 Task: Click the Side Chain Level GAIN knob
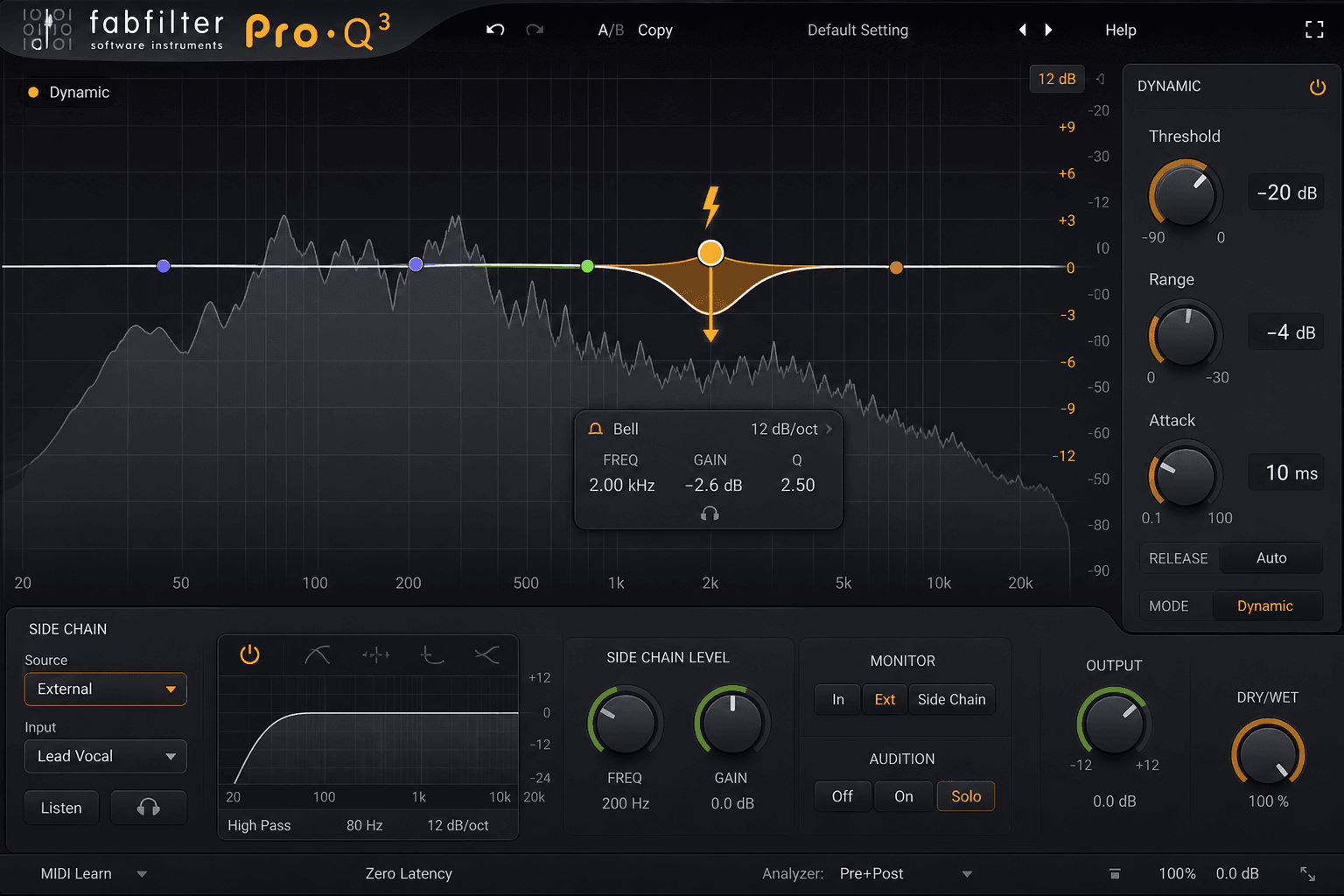point(731,723)
